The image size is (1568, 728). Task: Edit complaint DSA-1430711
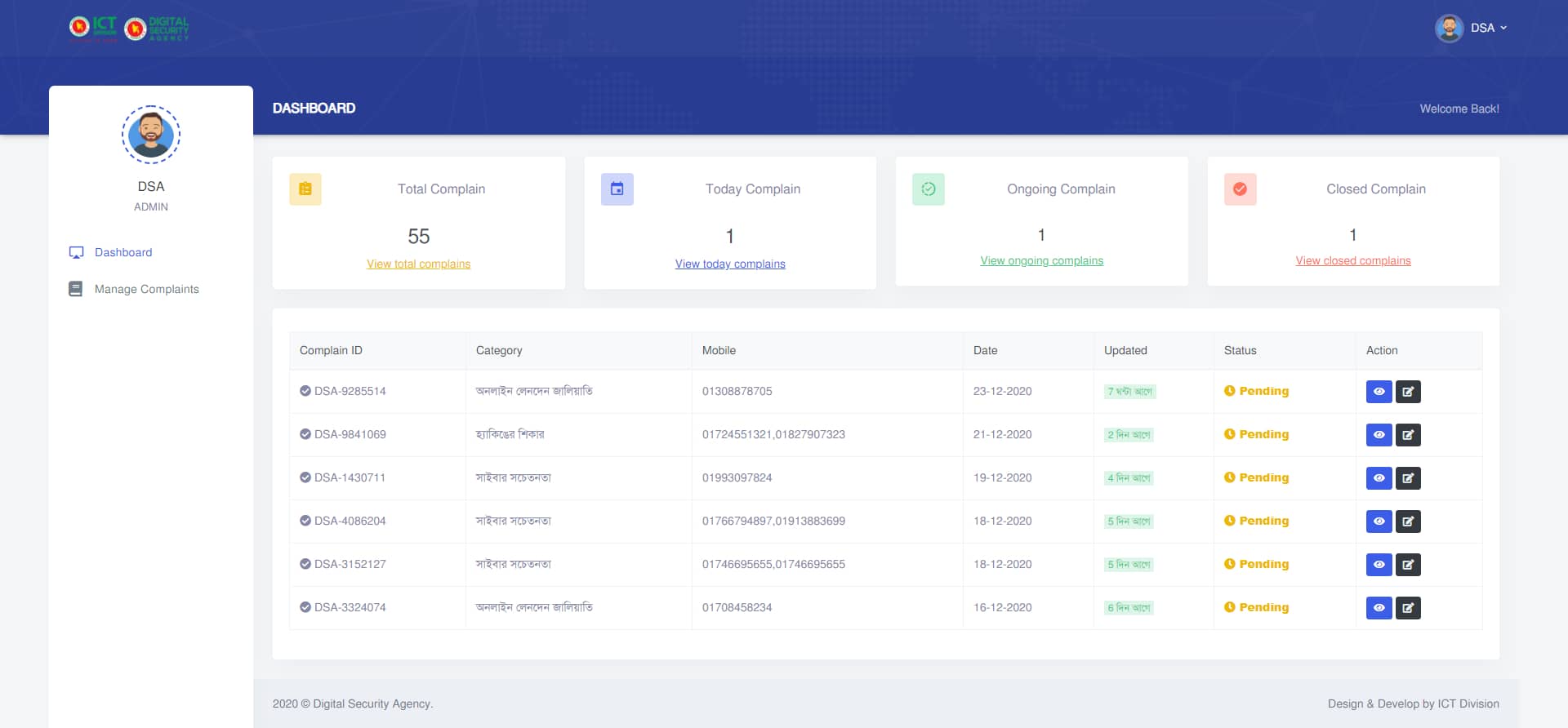click(x=1408, y=478)
